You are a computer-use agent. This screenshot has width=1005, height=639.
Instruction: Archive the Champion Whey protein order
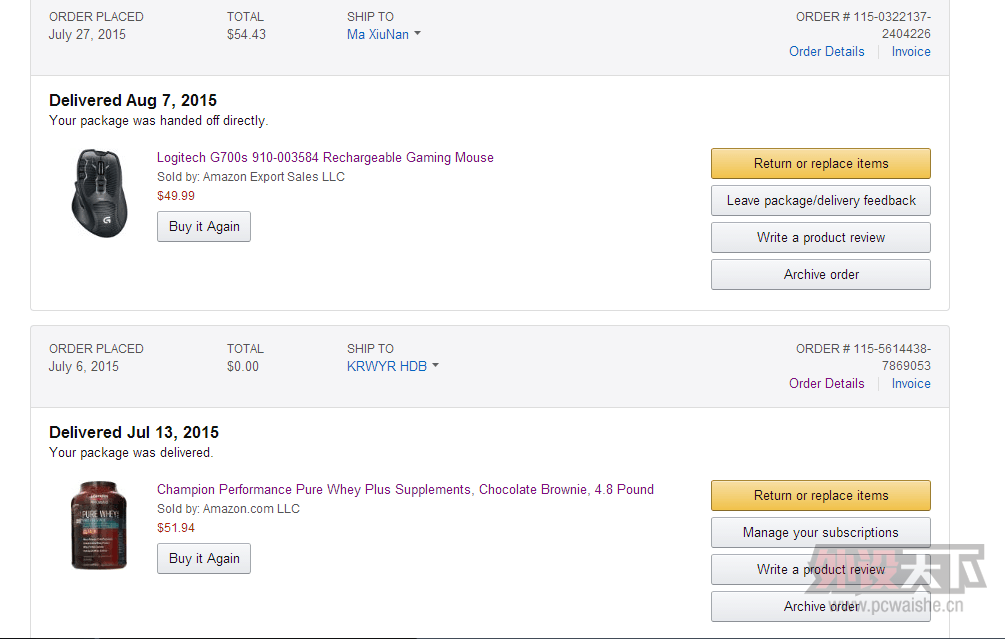tap(820, 606)
